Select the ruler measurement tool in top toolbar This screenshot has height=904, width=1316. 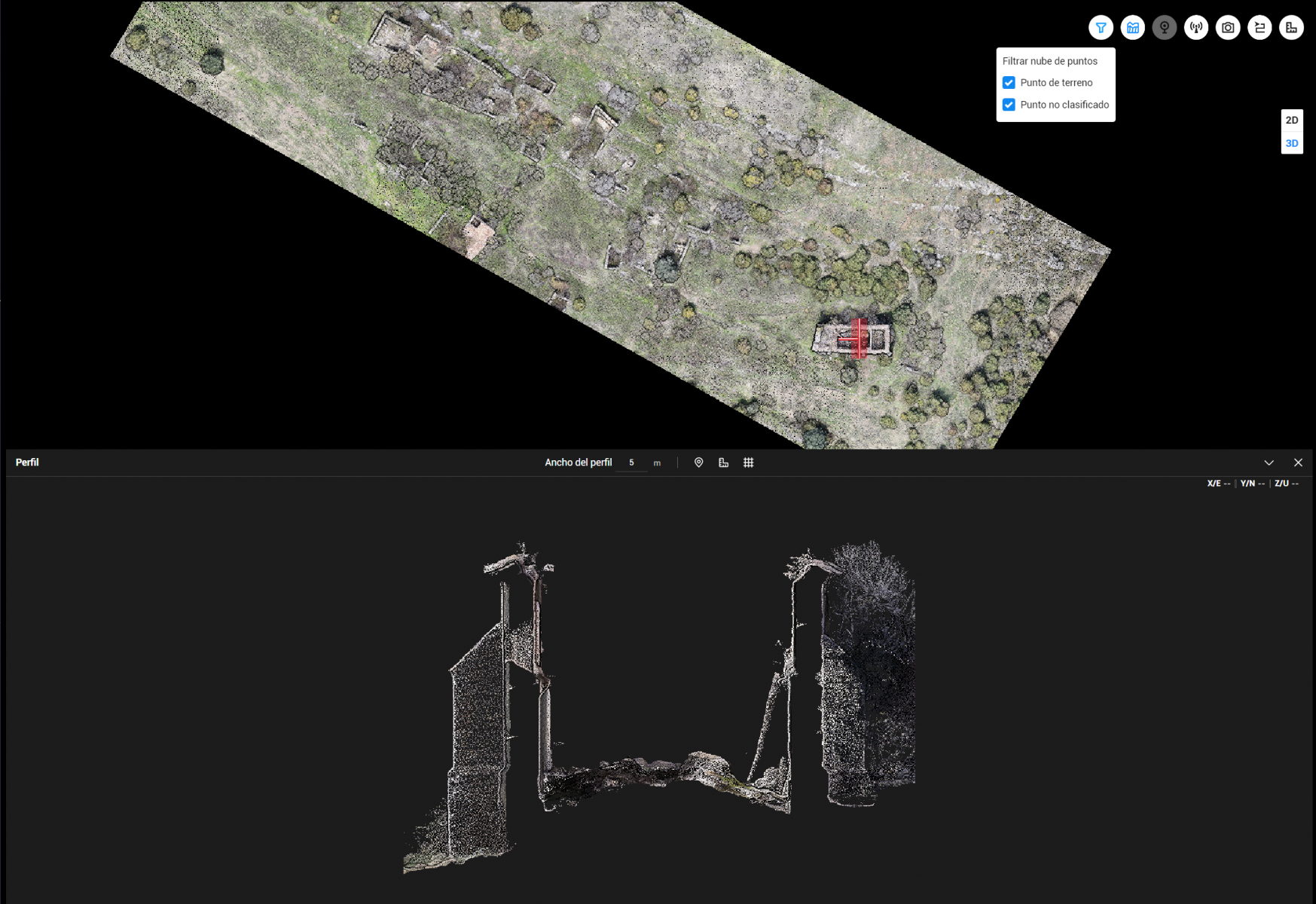tap(1291, 28)
